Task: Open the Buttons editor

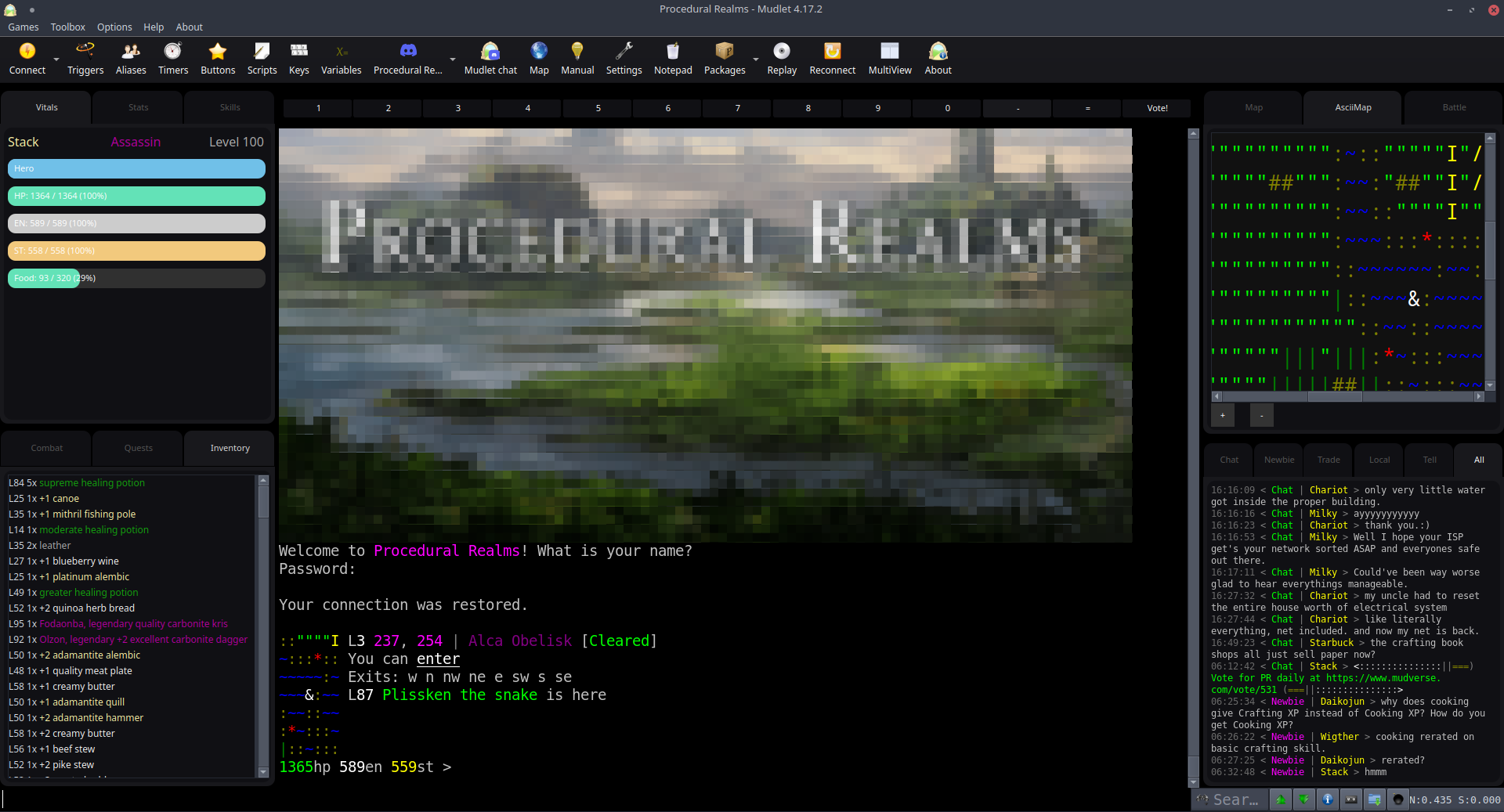Action: [218, 59]
